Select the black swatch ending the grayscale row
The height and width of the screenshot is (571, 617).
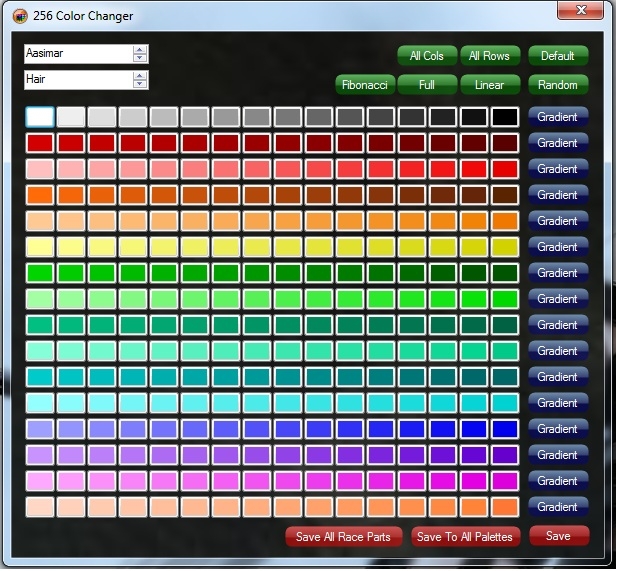(x=504, y=117)
